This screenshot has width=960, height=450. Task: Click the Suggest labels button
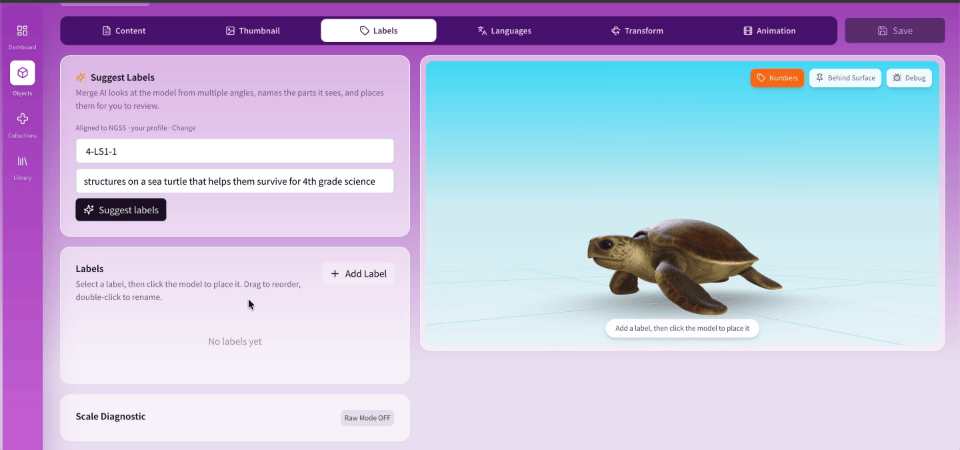(121, 210)
